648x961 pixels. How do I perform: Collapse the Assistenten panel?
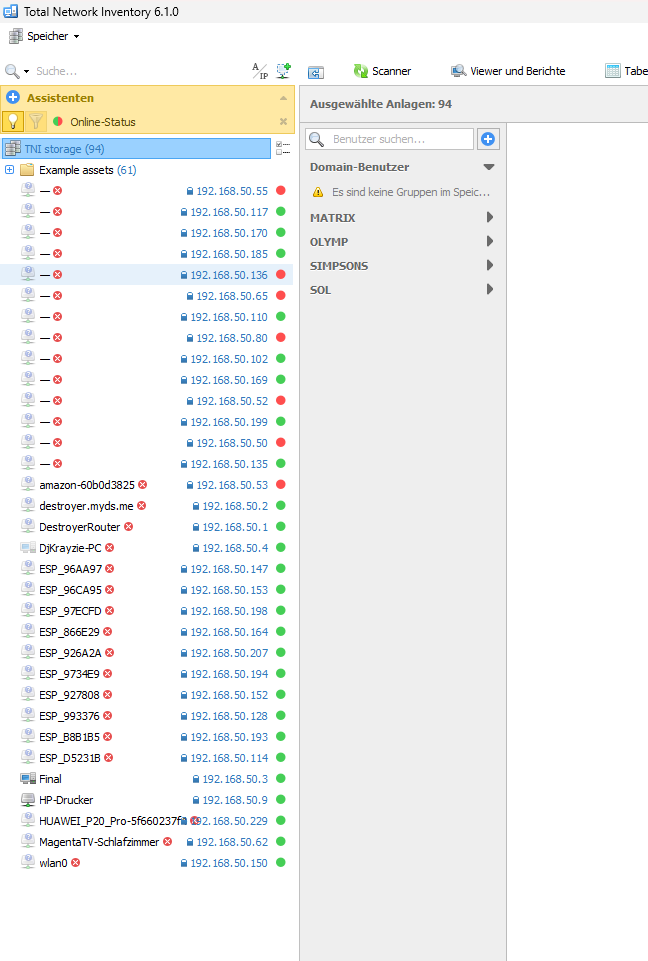tap(283, 98)
